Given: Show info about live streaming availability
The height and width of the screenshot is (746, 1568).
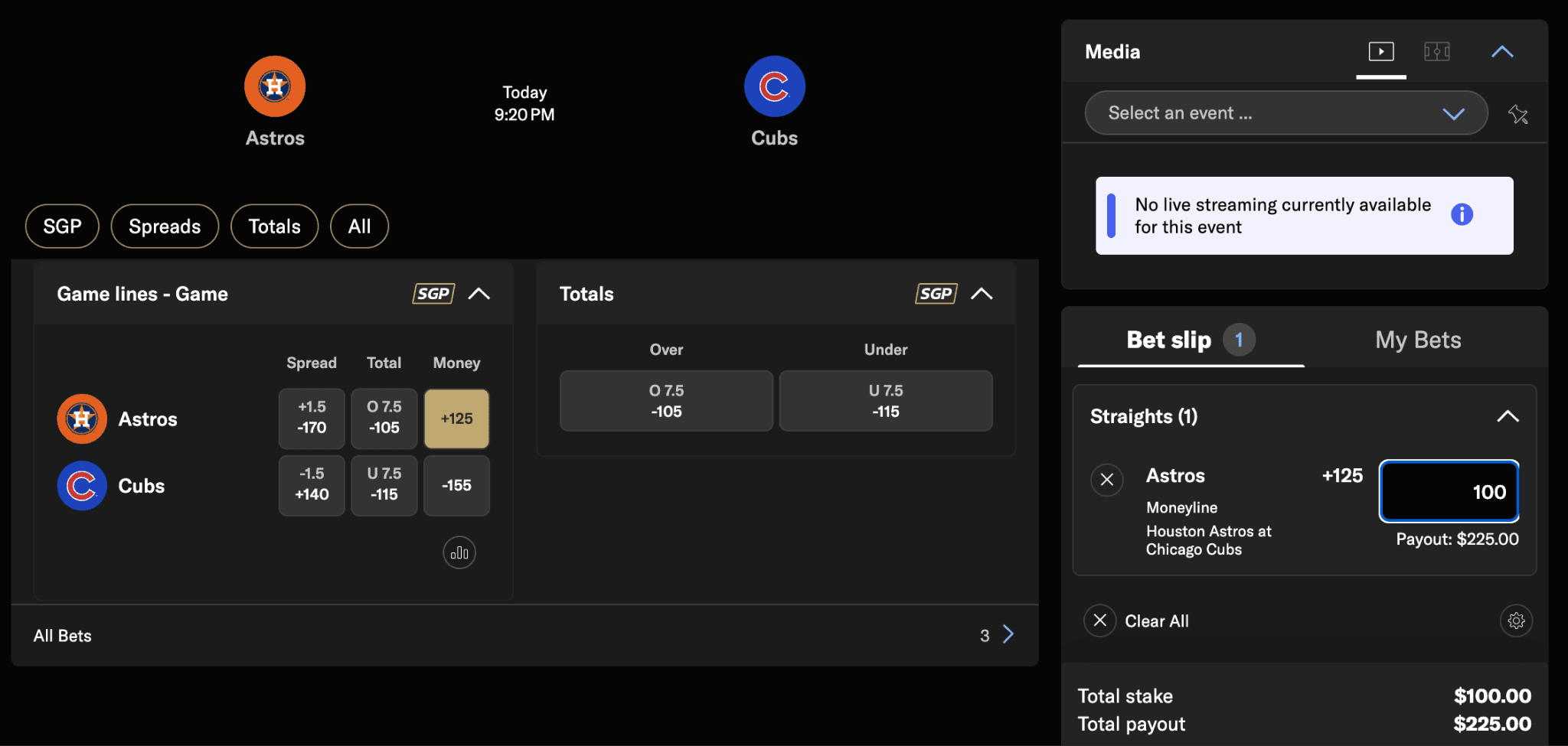Looking at the screenshot, I should pos(1462,214).
